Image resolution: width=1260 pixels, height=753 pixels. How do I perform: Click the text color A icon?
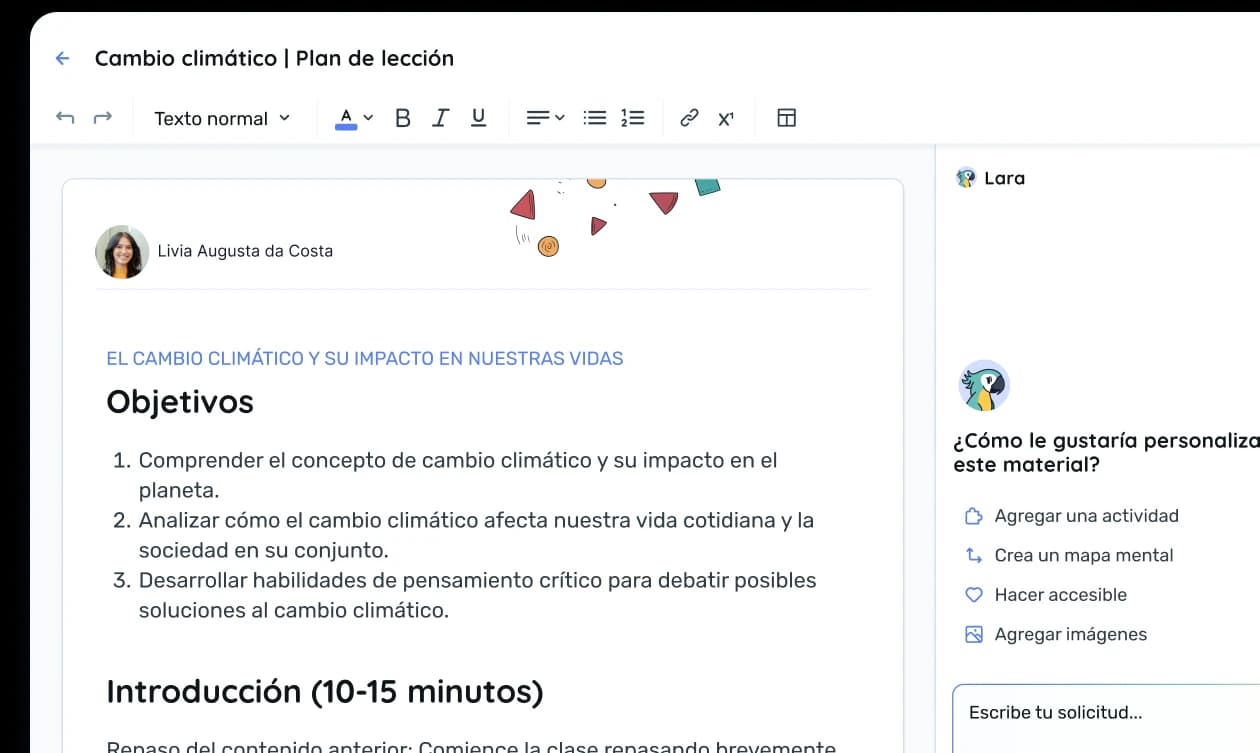pyautogui.click(x=346, y=118)
